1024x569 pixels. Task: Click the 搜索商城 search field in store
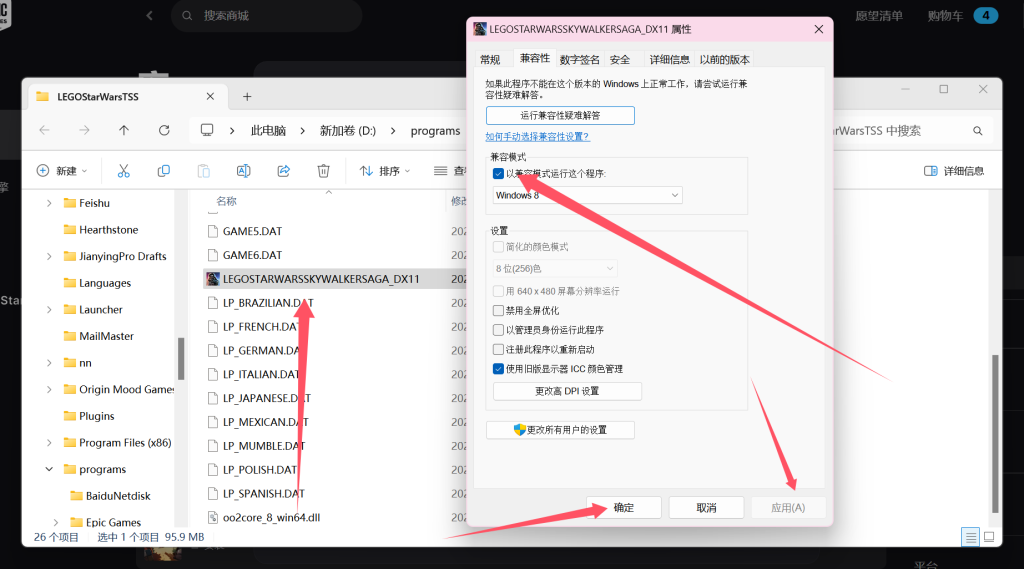(x=266, y=16)
